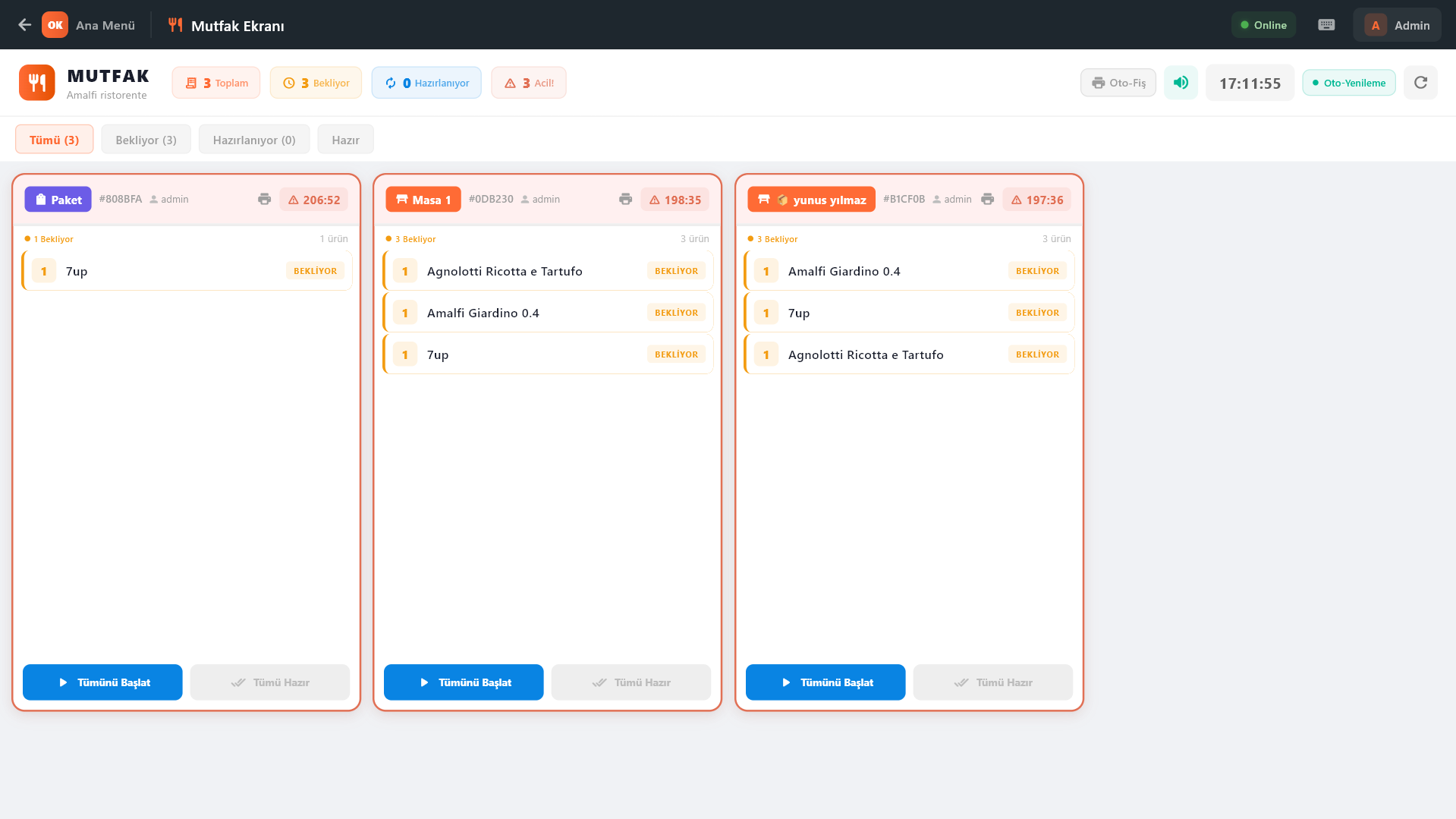Toggle the Oto-Fiş auto print

click(x=1118, y=83)
